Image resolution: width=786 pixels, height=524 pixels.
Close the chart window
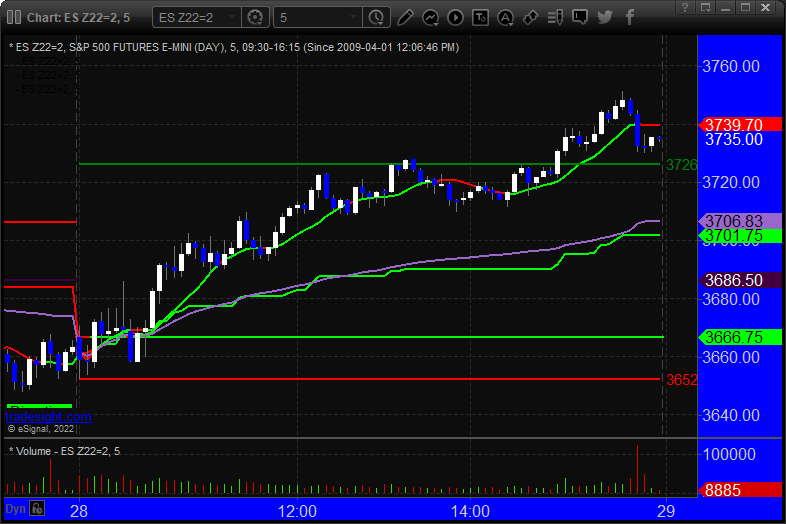[x=765, y=7]
